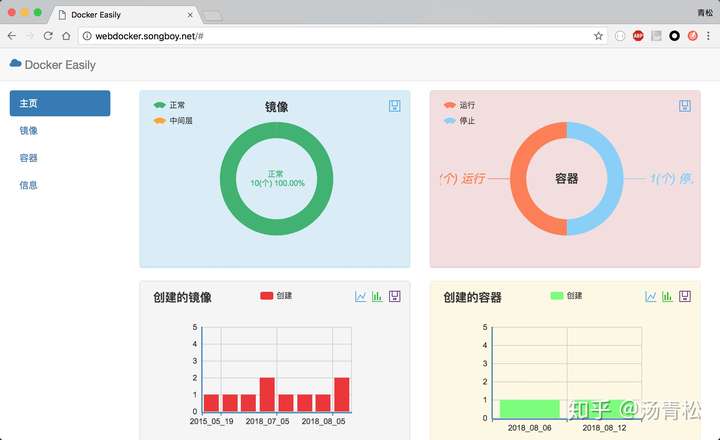Screen dimensions: 720x440
Task: Switch 创建的镜像 chart to line view
Action: pyautogui.click(x=360, y=296)
